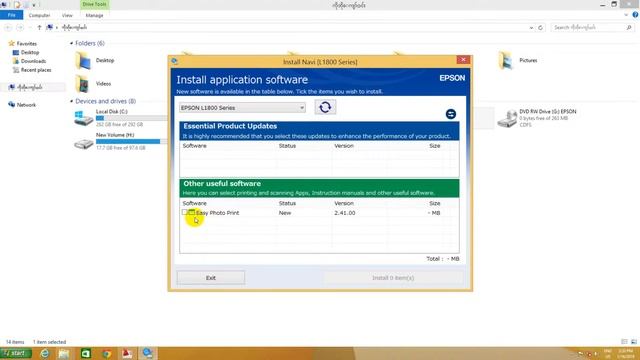Image resolution: width=640 pixels, height=360 pixels.
Task: Click the New Volume (H:) capacity bar
Action: (131, 142)
